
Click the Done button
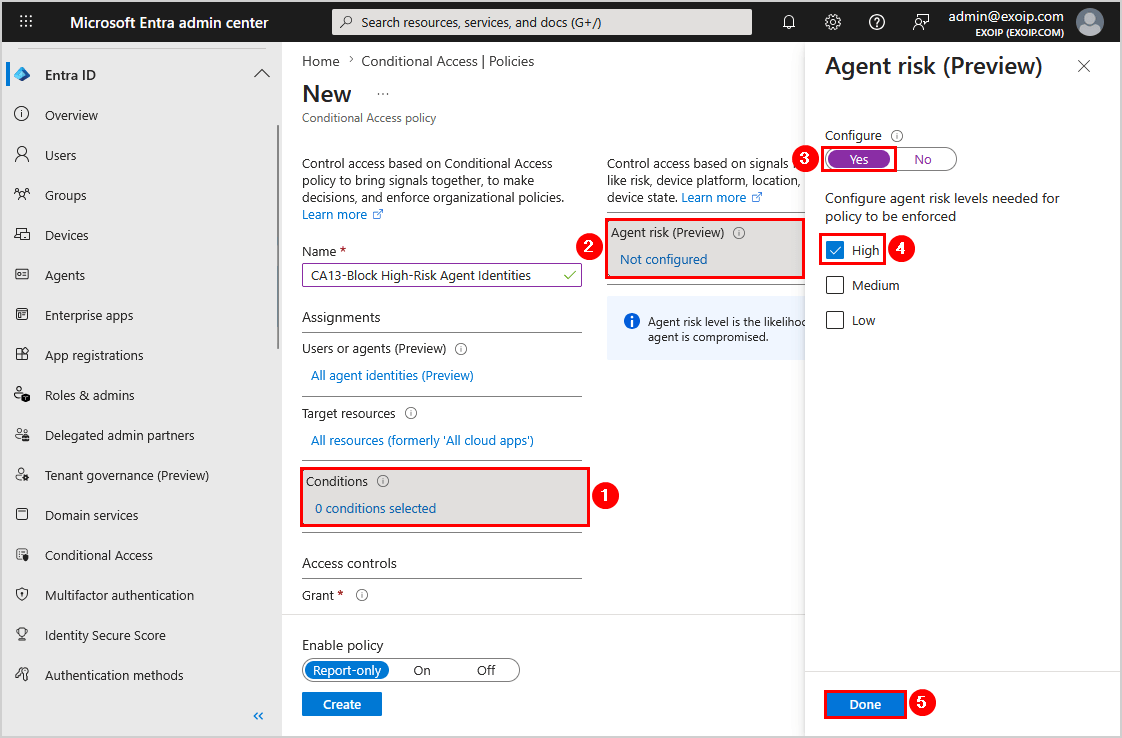pos(865,704)
